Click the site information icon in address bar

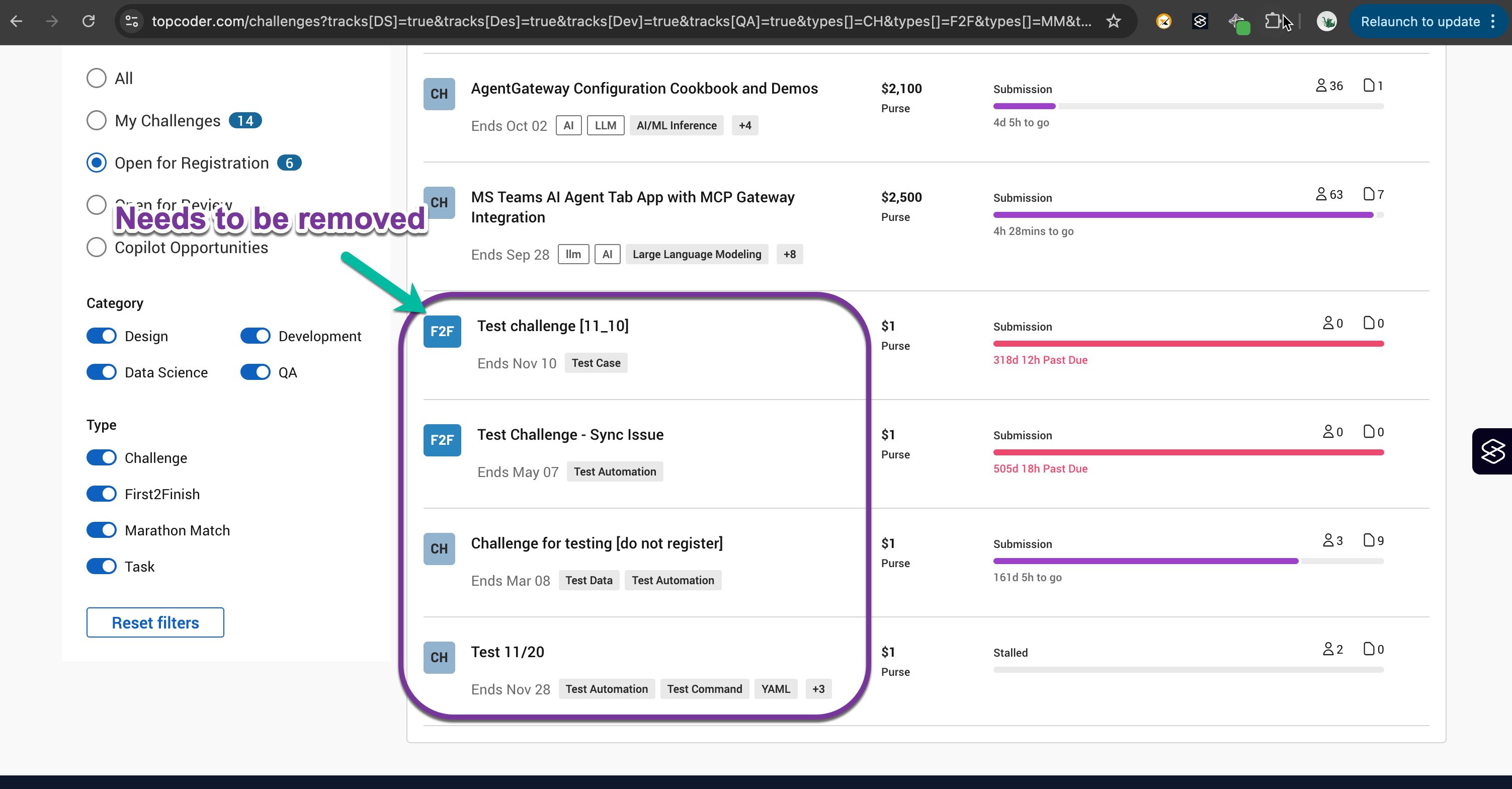[131, 22]
